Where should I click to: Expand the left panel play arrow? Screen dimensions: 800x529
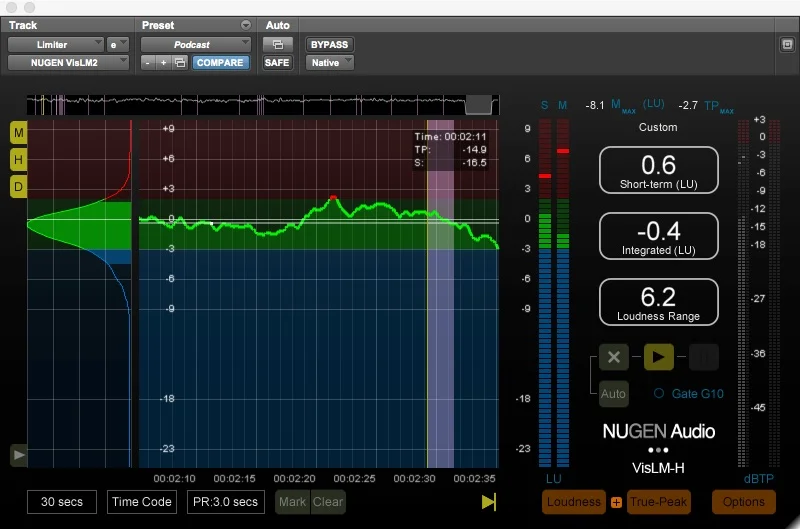[x=19, y=455]
